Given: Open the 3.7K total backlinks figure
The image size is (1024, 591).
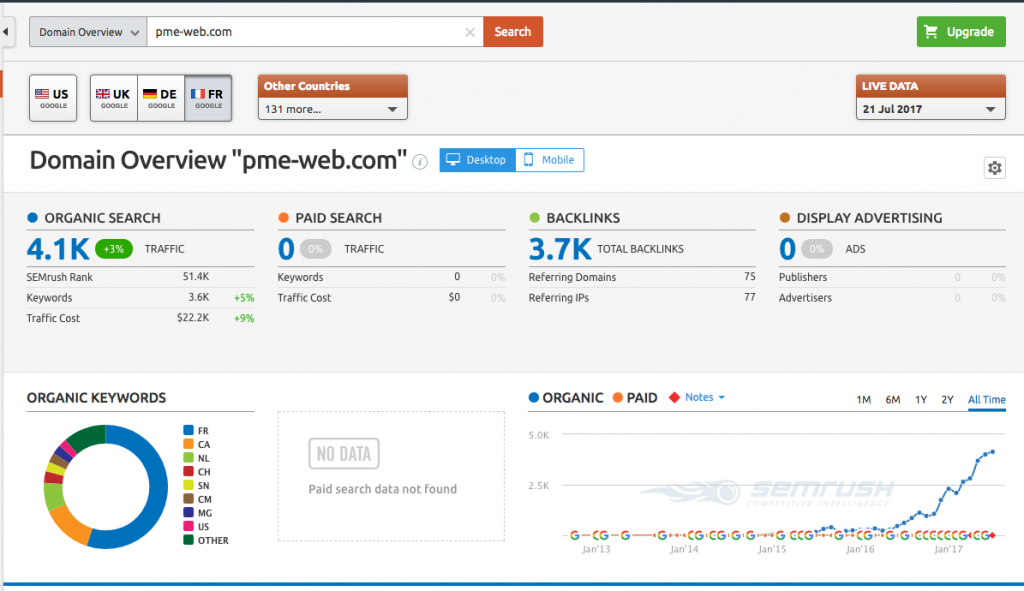Looking at the screenshot, I should tap(560, 249).
